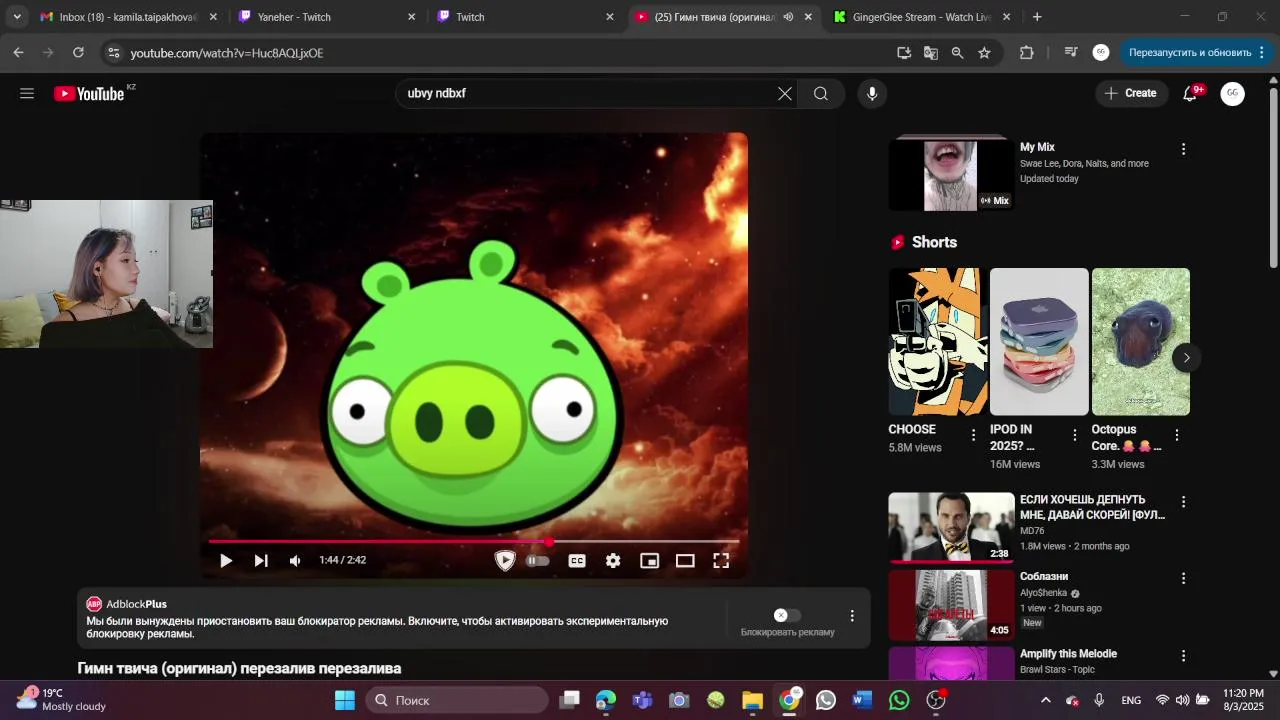Go back in the browser
The image size is (1280, 720).
click(x=18, y=53)
